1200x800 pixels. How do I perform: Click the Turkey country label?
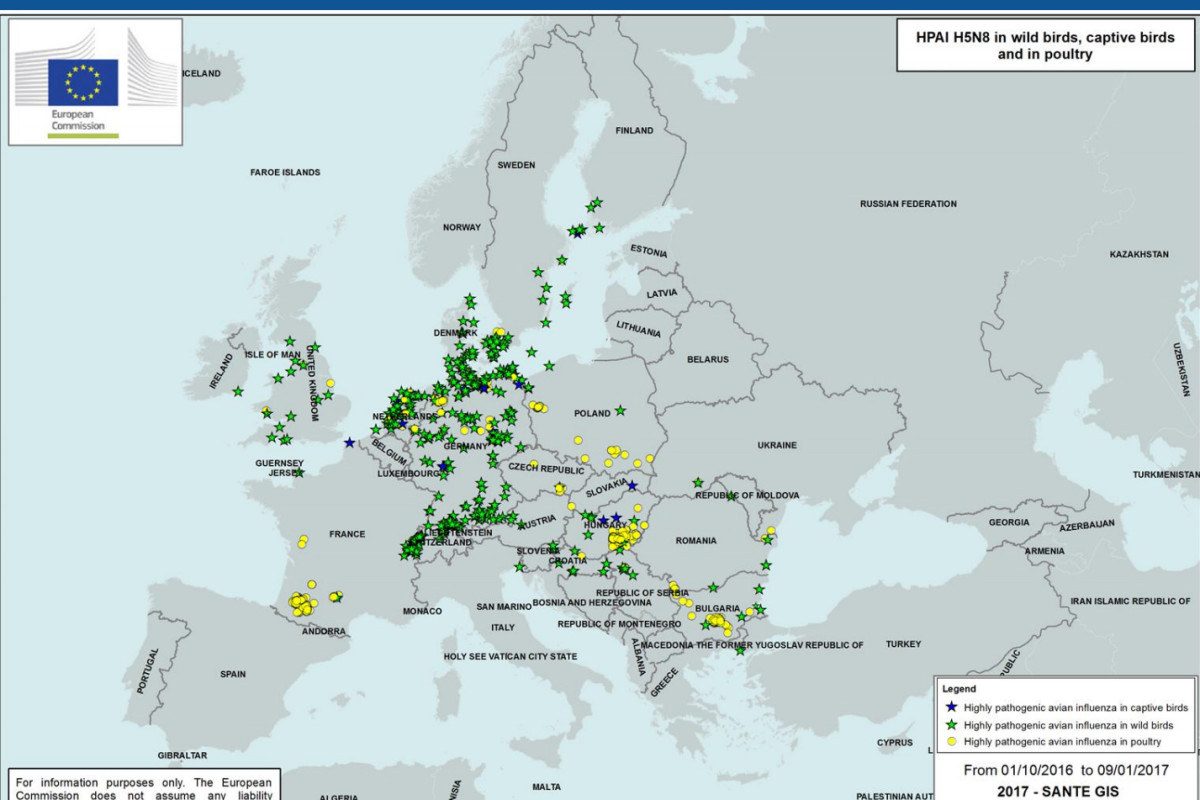pos(903,644)
